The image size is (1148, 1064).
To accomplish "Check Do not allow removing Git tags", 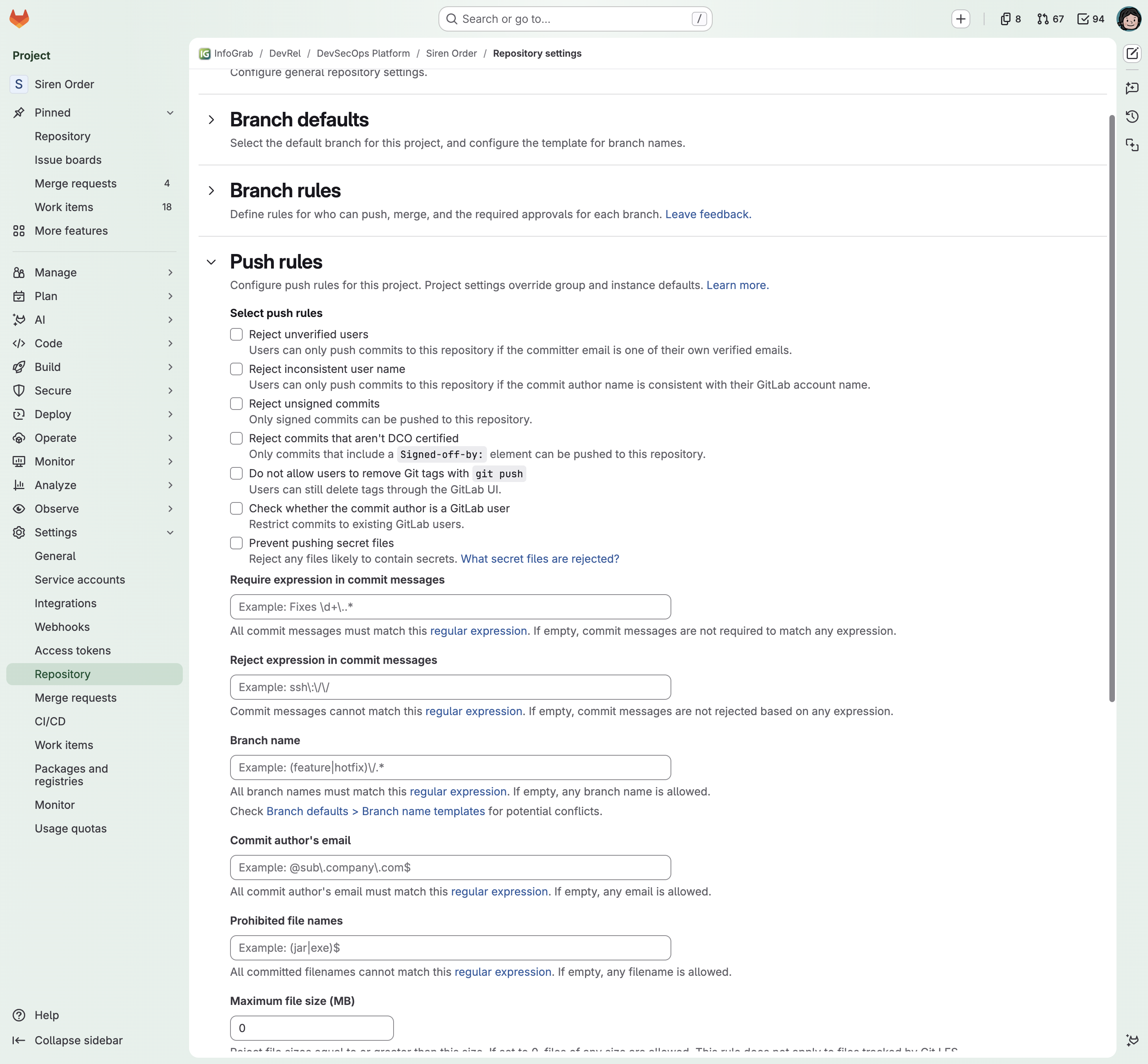I will (236, 473).
